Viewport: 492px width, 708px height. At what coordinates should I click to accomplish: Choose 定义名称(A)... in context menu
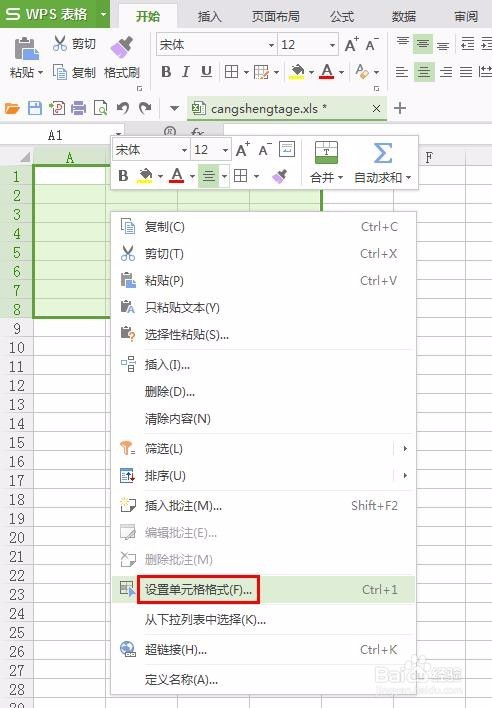pos(263,680)
